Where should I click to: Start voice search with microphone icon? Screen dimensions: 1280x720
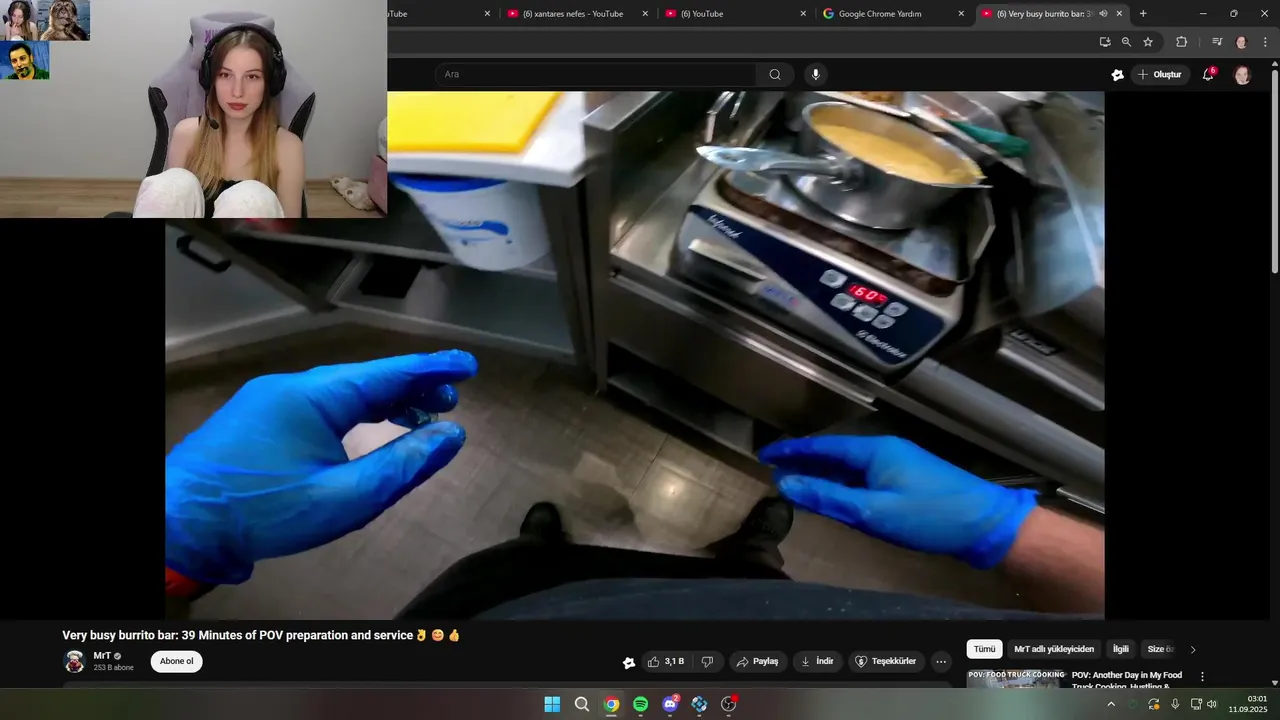[x=816, y=74]
